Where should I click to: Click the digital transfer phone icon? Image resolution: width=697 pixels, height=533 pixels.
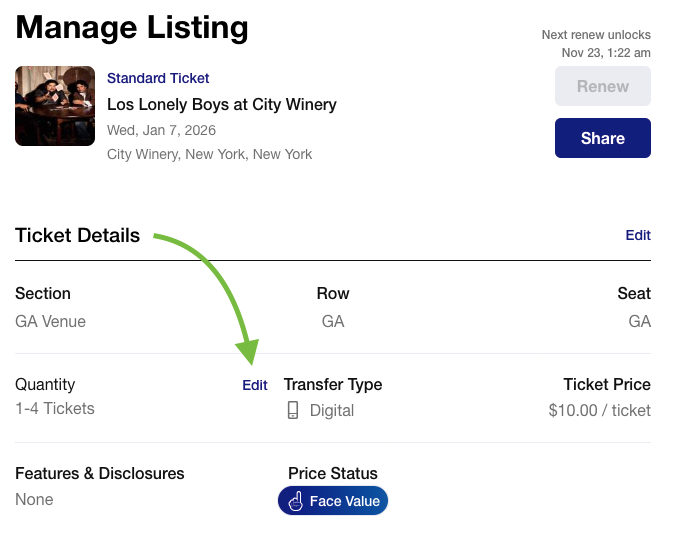pyautogui.click(x=293, y=410)
